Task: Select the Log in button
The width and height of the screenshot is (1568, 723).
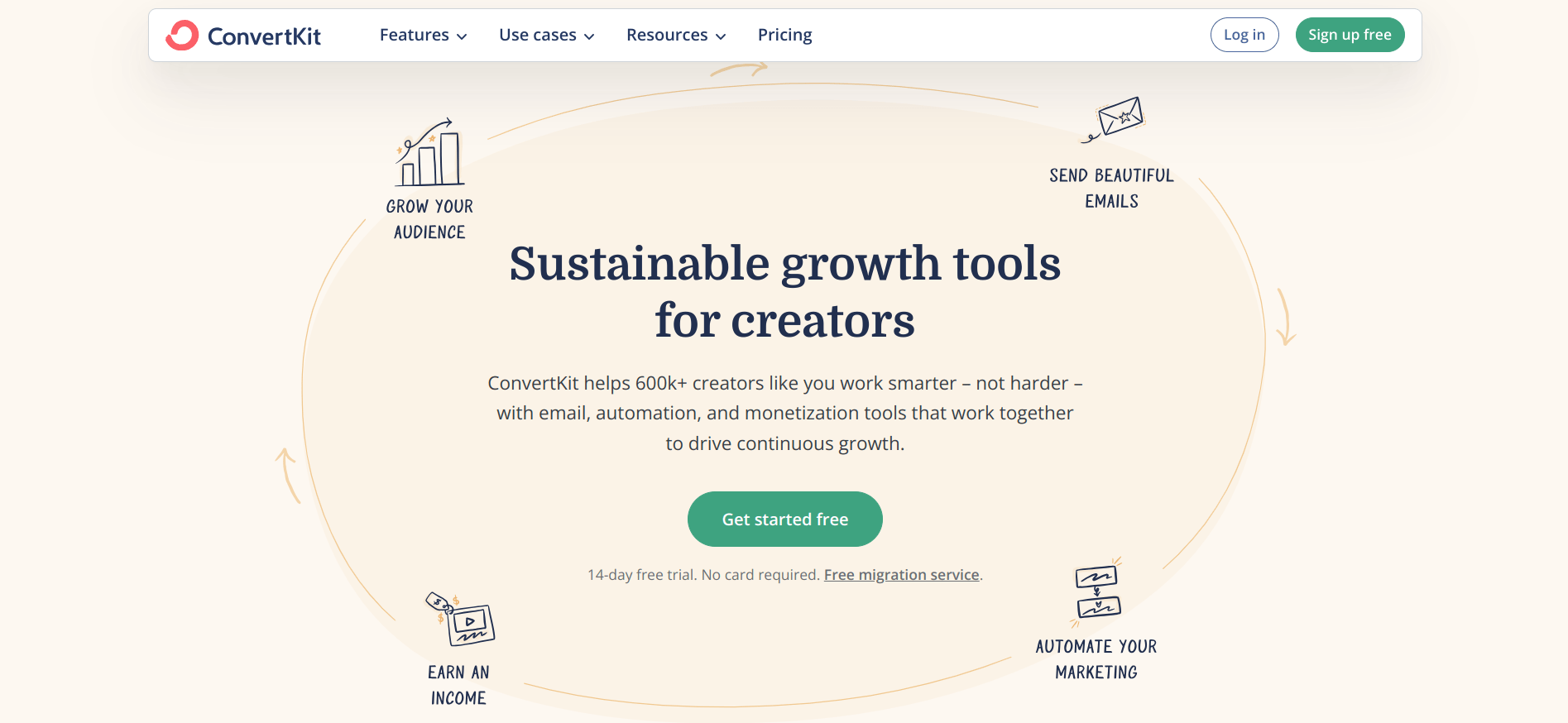Action: (x=1244, y=35)
